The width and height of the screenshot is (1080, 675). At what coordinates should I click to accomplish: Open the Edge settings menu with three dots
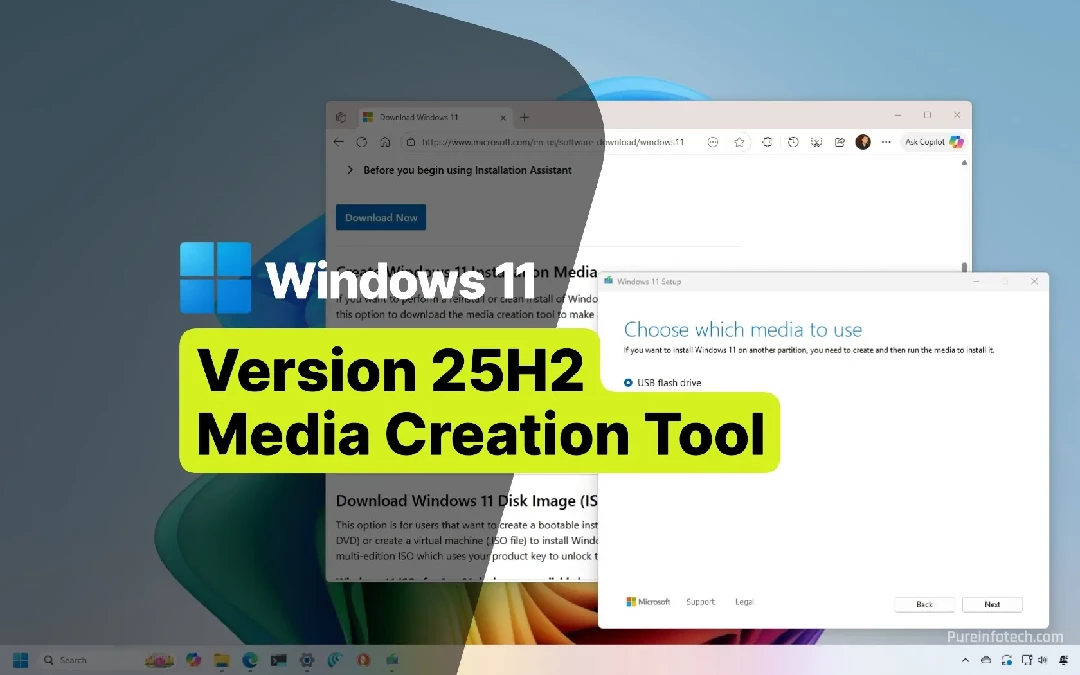(886, 142)
